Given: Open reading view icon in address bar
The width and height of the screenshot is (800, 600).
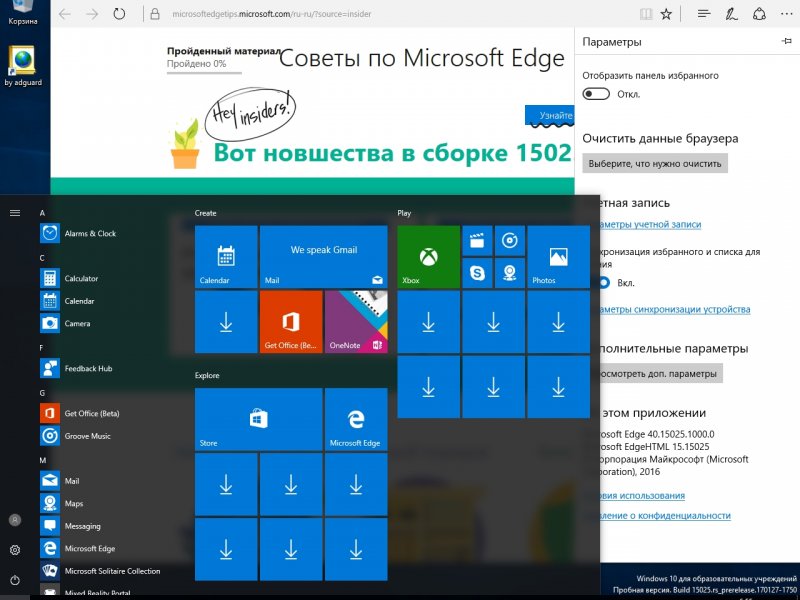Looking at the screenshot, I should [x=646, y=14].
